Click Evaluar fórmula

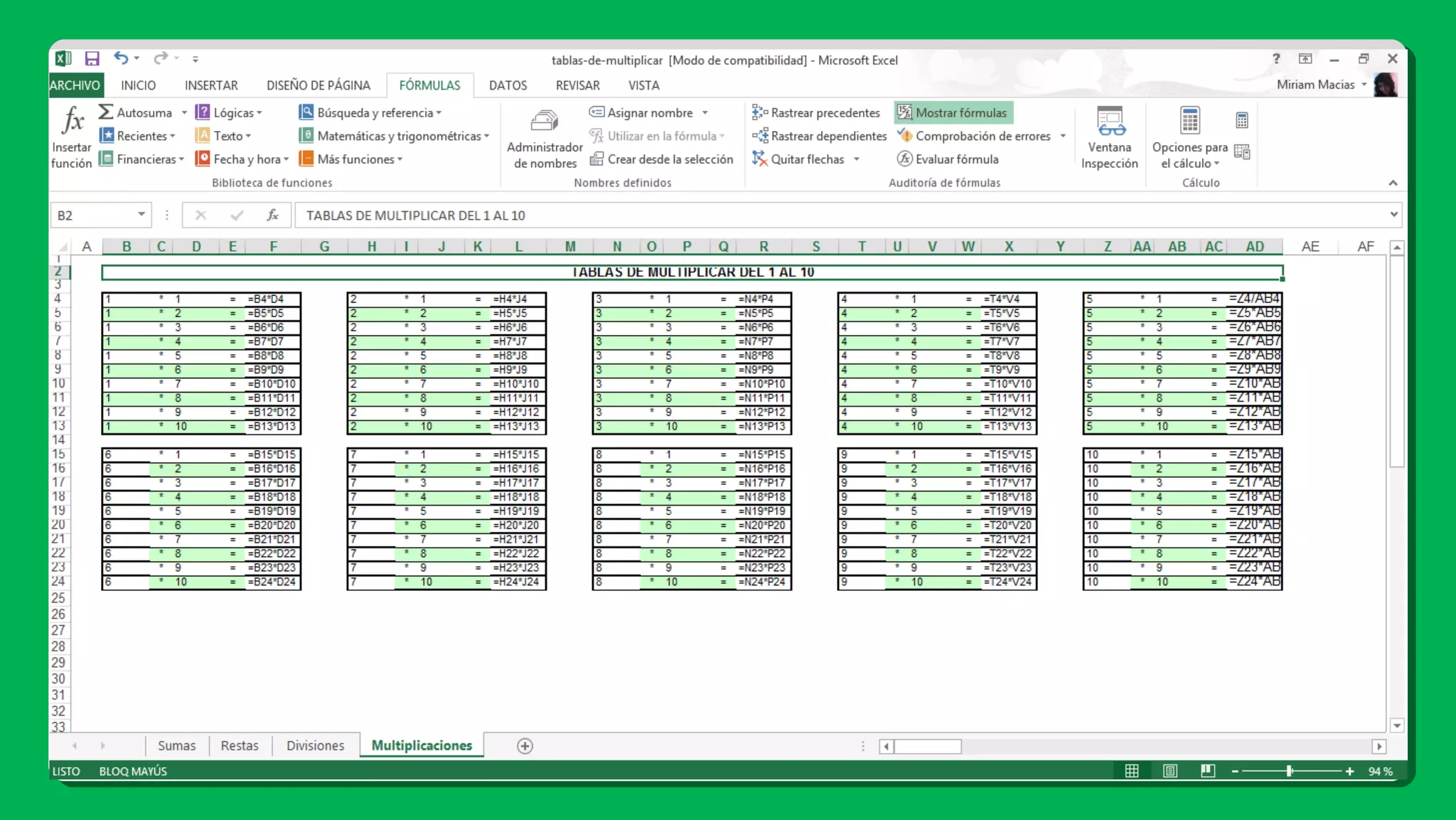(948, 159)
